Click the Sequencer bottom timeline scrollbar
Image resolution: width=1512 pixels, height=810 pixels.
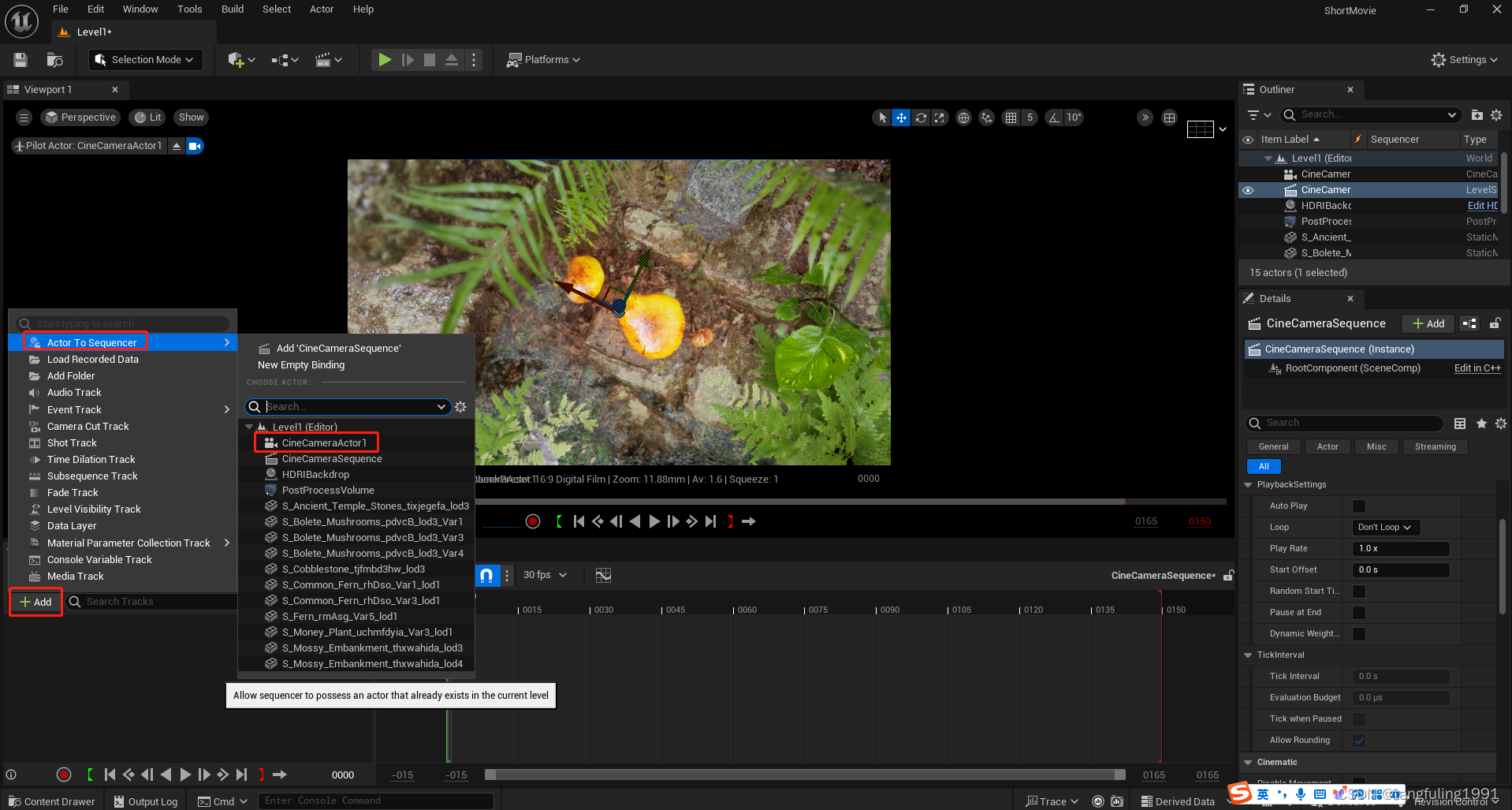click(805, 775)
